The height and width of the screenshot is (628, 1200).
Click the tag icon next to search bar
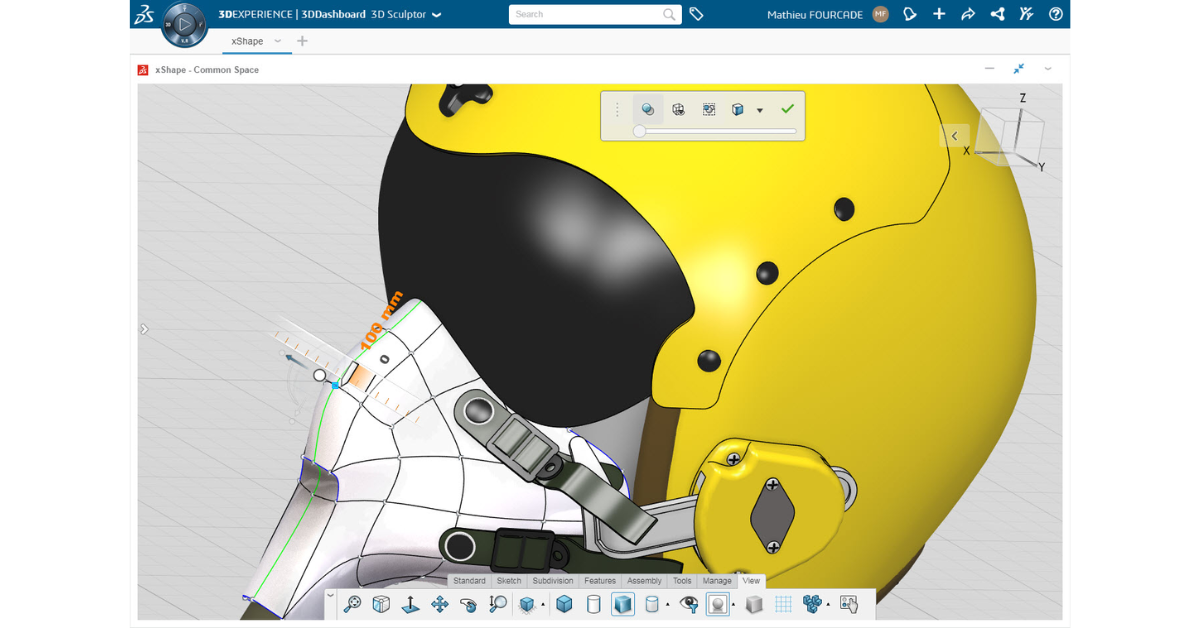(697, 14)
